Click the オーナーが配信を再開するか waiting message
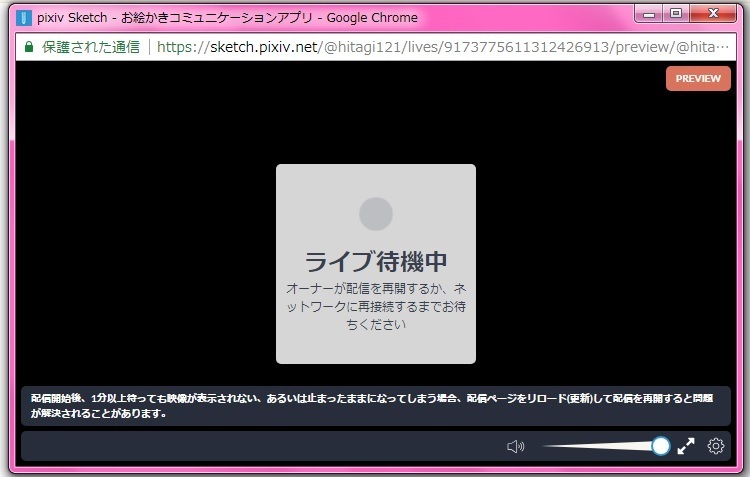750x477 pixels. pyautogui.click(x=376, y=306)
